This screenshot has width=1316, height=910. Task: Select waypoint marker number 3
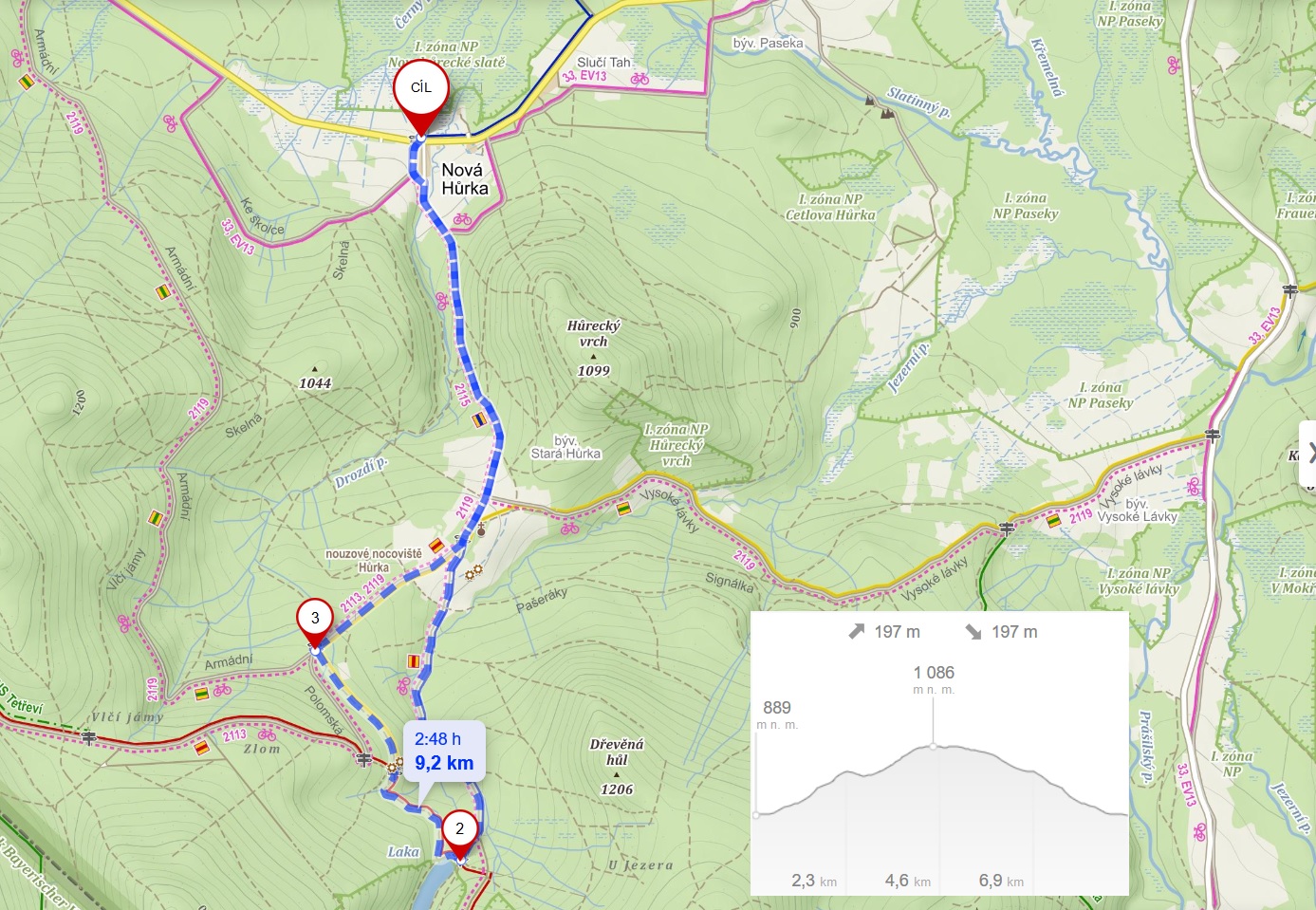pyautogui.click(x=315, y=622)
